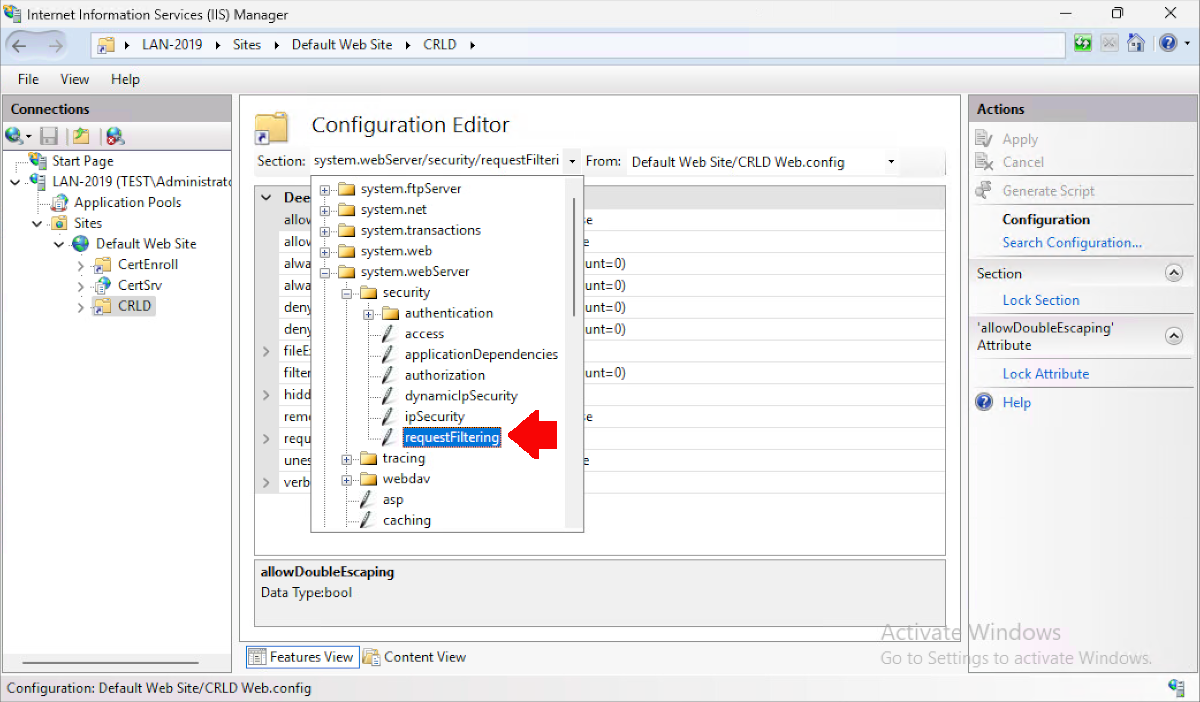Collapse the system.webServer node
Screen dimensions: 1200x702
[x=325, y=272]
